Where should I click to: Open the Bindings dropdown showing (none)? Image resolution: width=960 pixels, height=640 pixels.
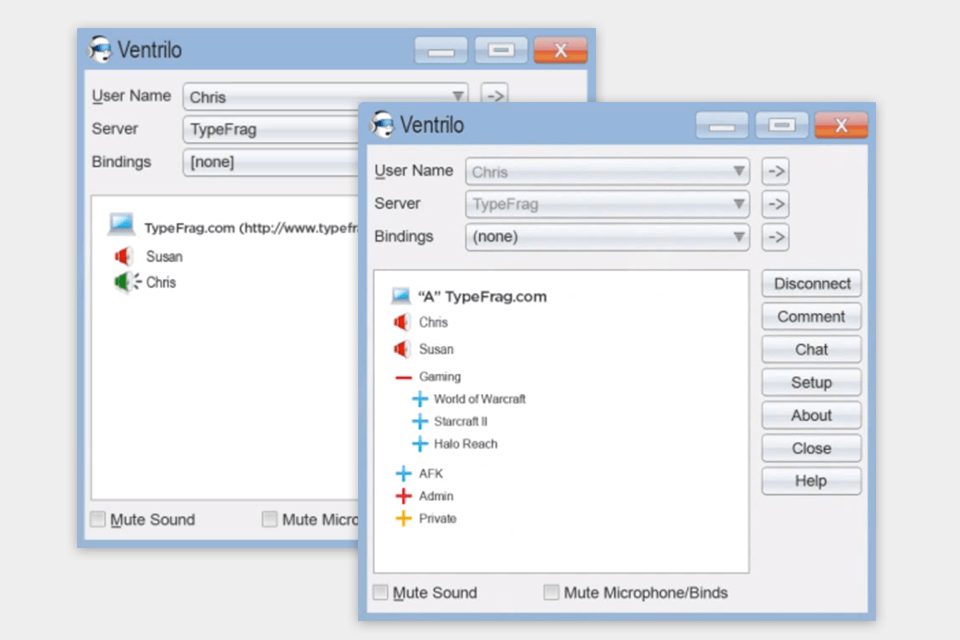tap(608, 237)
